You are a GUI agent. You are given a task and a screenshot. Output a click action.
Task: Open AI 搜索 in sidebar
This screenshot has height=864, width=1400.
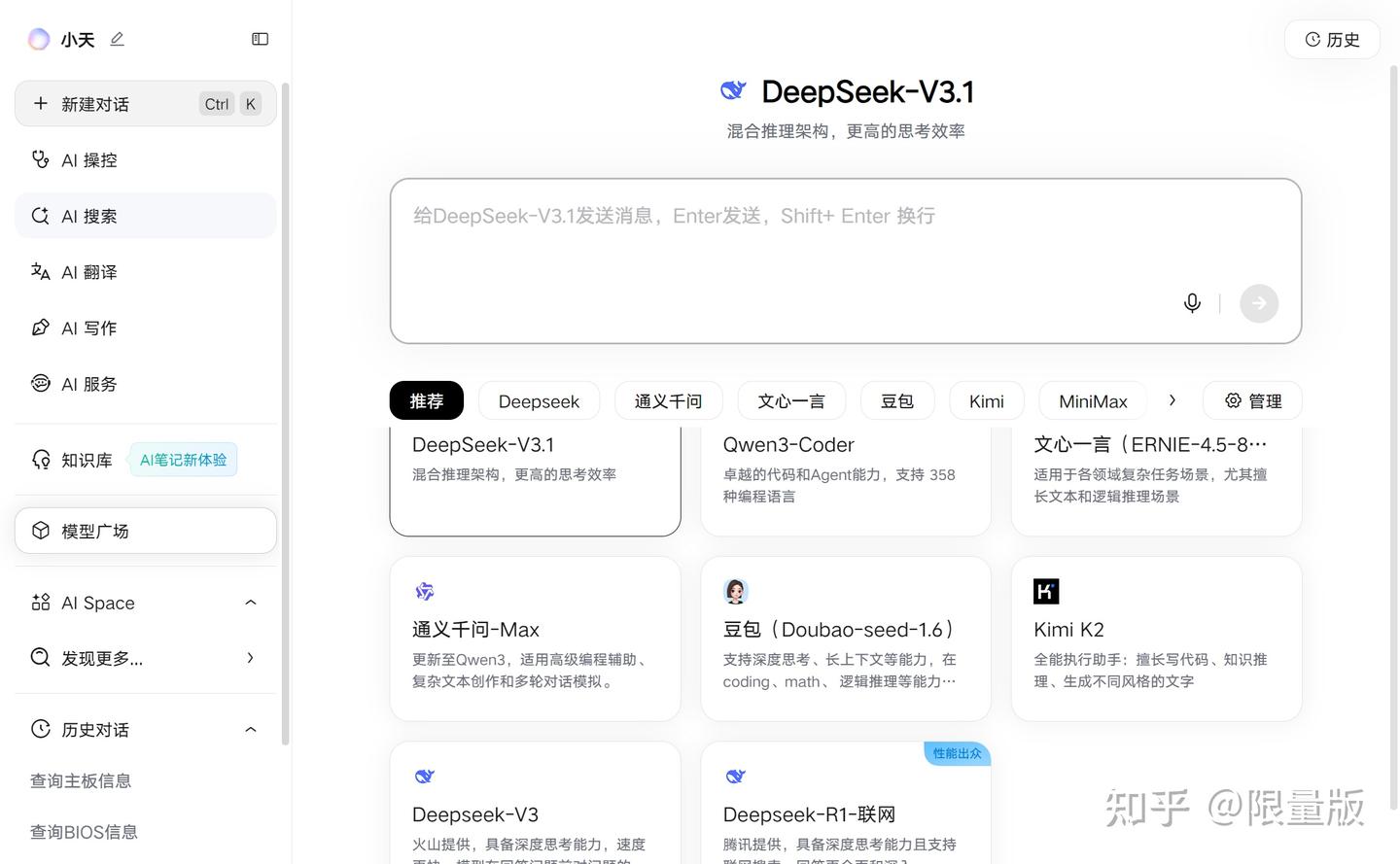click(146, 216)
